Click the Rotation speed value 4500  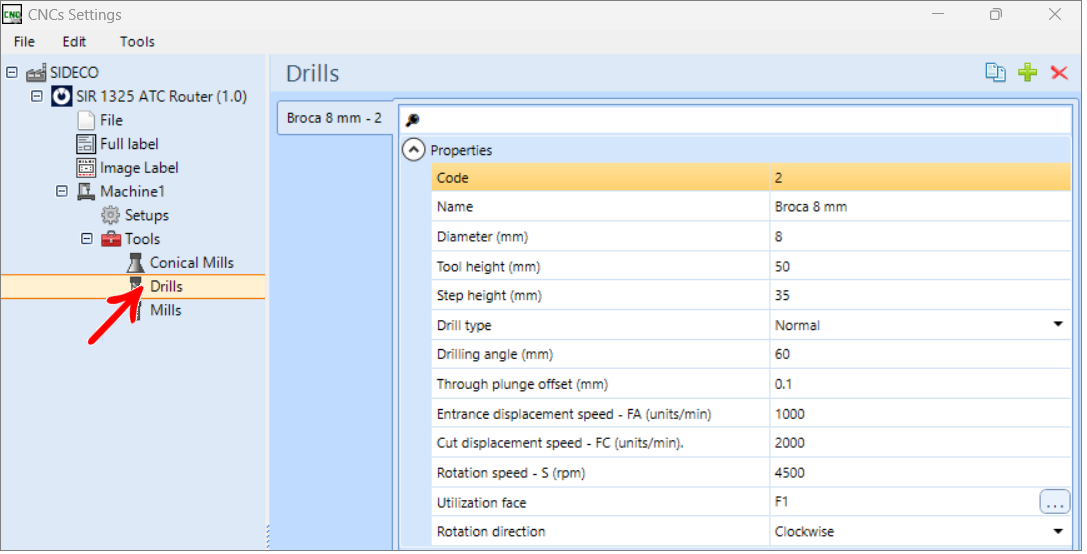pyautogui.click(x=920, y=473)
